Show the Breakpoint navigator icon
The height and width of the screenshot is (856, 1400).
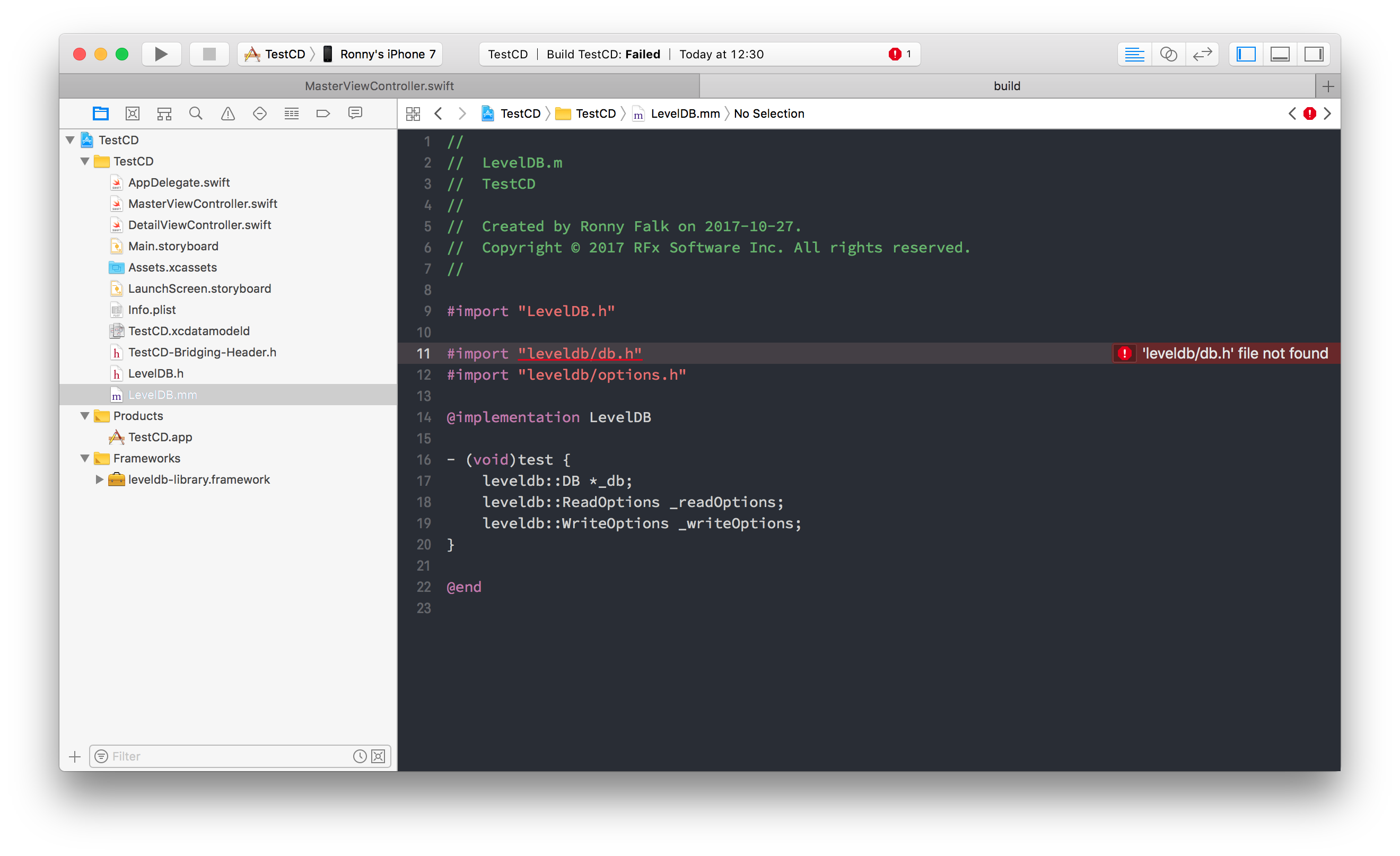323,113
